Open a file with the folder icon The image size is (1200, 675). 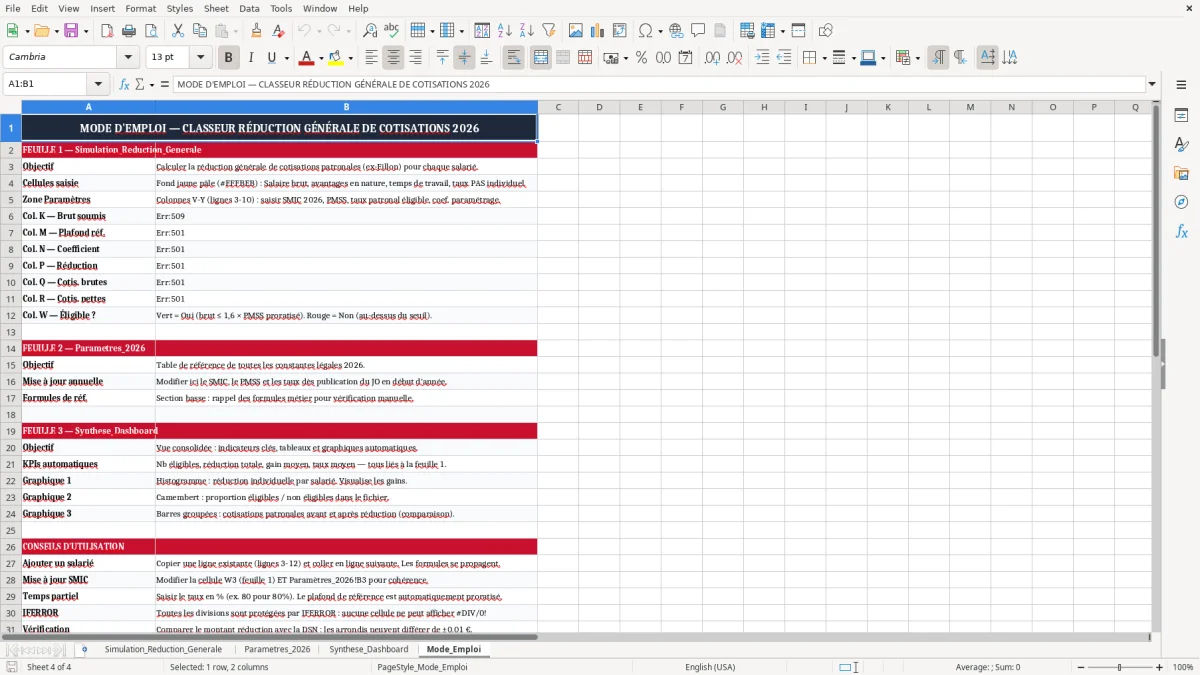coord(40,31)
